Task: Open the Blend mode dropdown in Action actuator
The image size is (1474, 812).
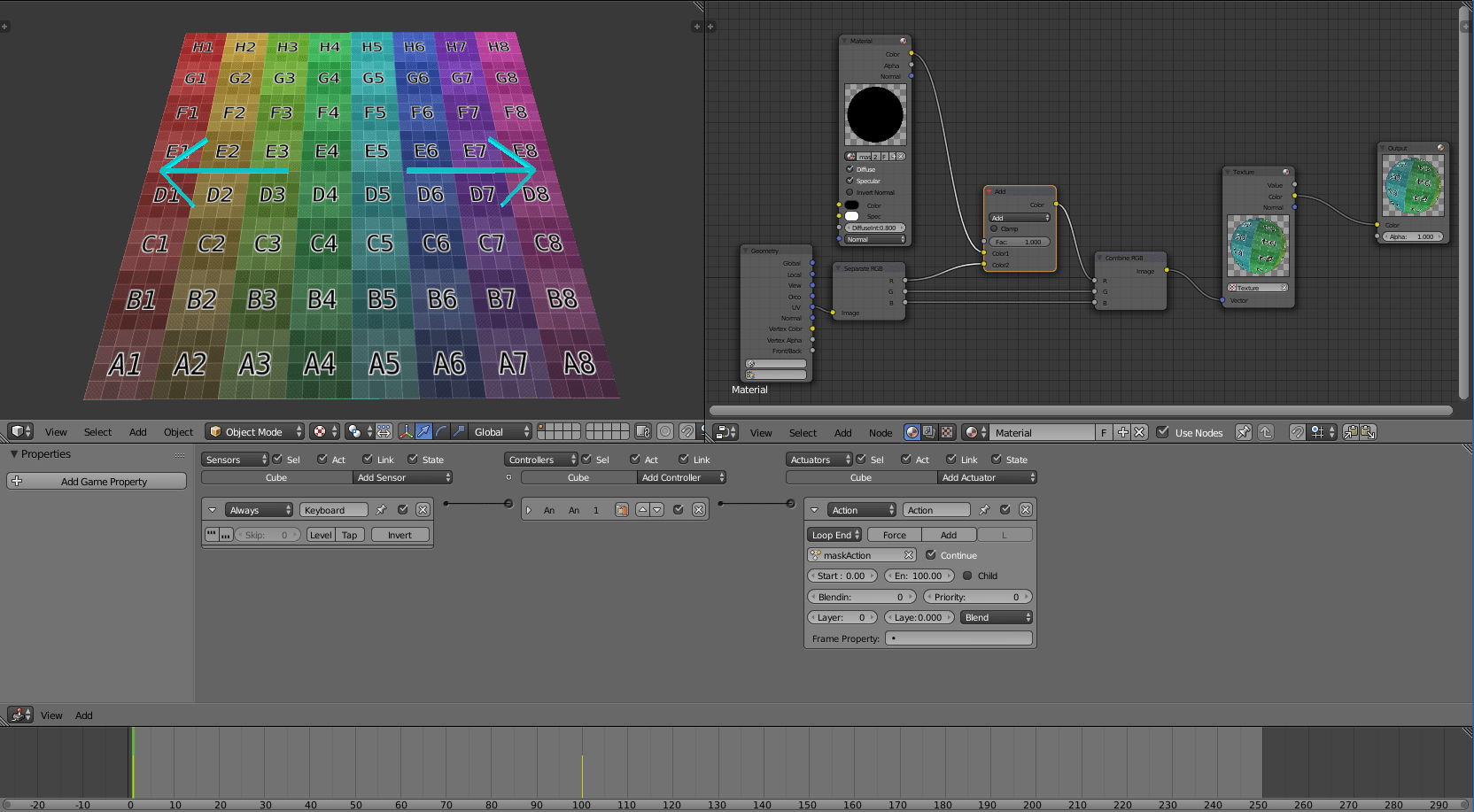Action: point(996,617)
